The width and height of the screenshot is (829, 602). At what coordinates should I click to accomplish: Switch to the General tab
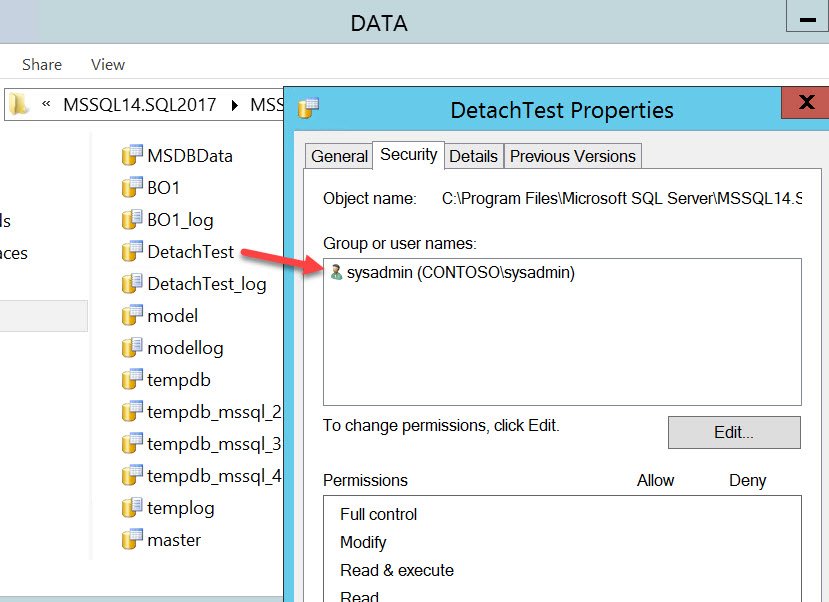click(x=339, y=156)
